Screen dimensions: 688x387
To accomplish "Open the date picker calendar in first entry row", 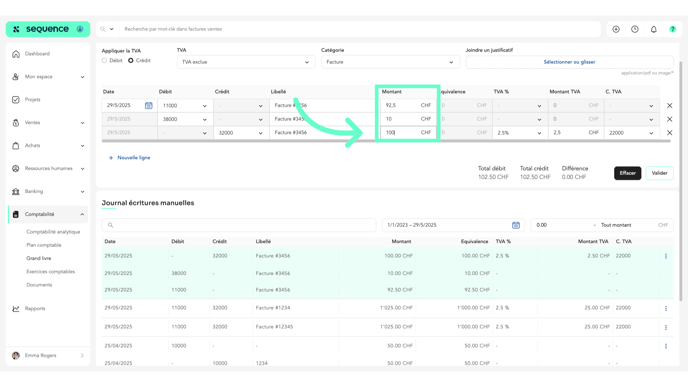I will click(149, 106).
